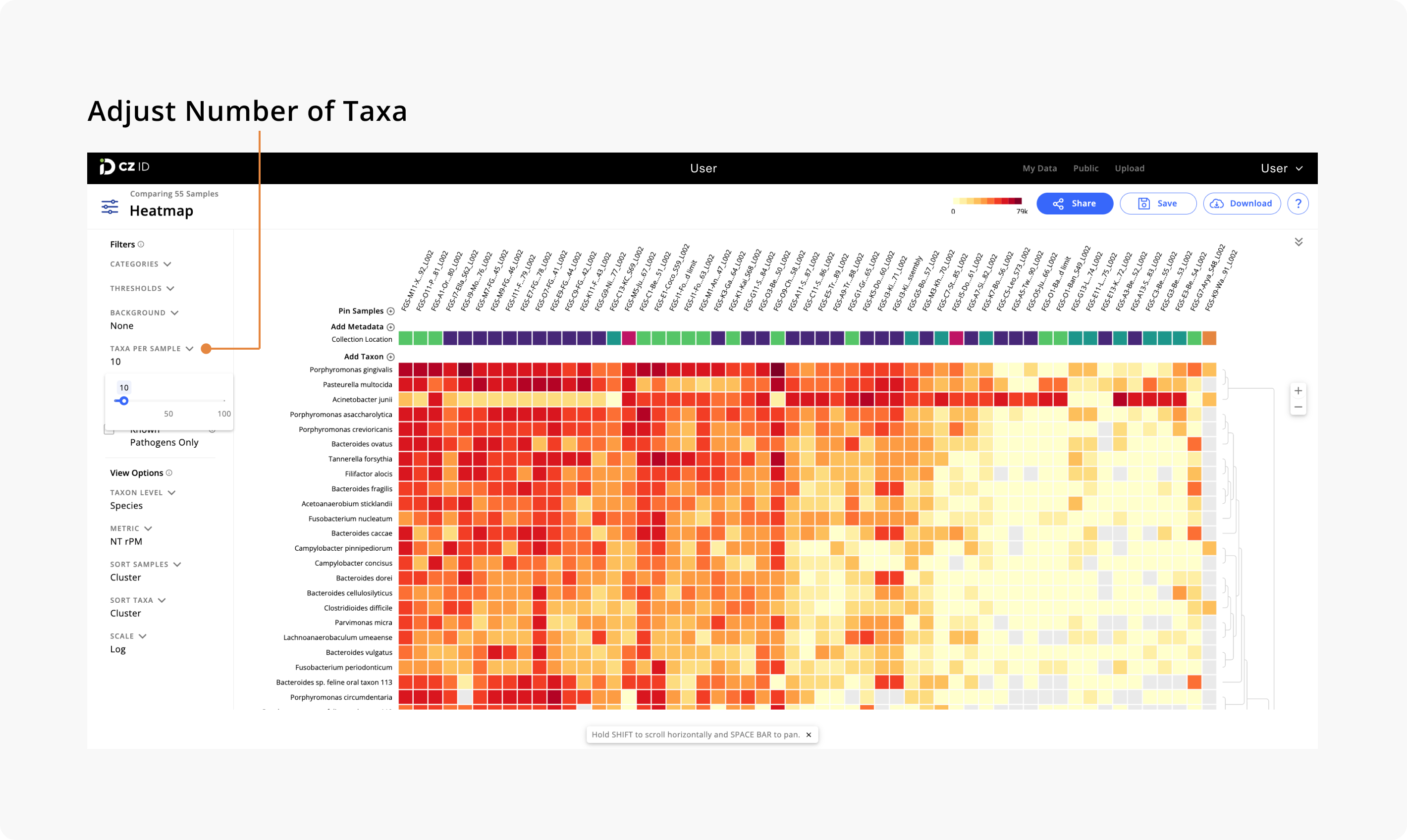The width and height of the screenshot is (1407, 840).
Task: Dismiss the SHIFT scroll tooltip with its X
Action: pos(809,734)
